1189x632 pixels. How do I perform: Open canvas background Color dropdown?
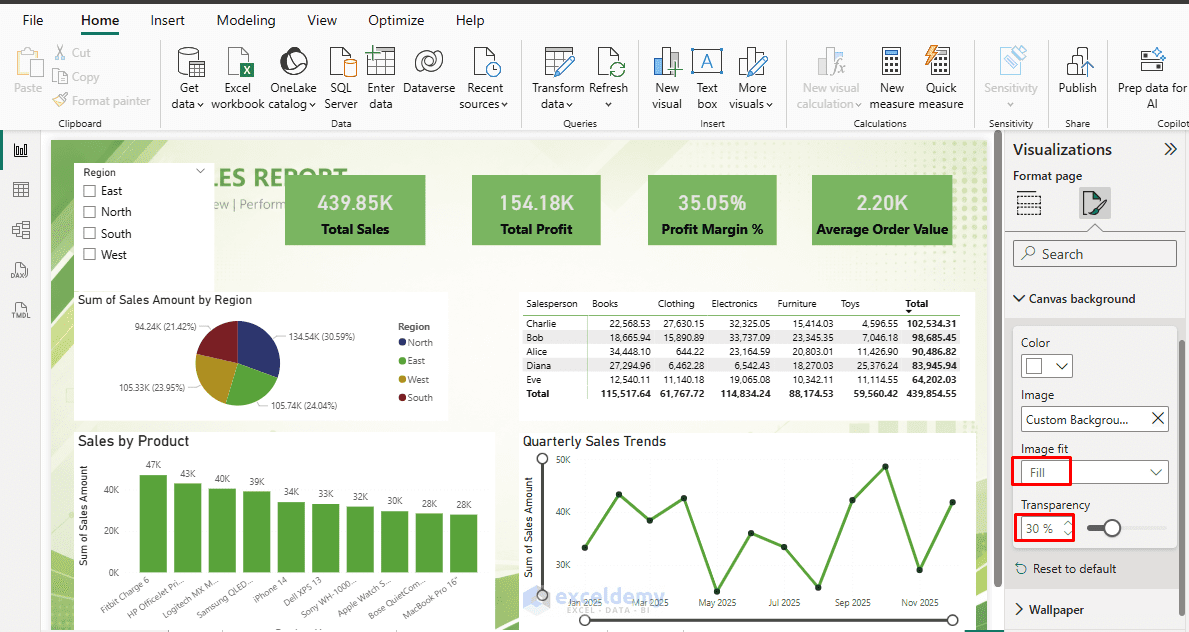pyautogui.click(x=1062, y=366)
